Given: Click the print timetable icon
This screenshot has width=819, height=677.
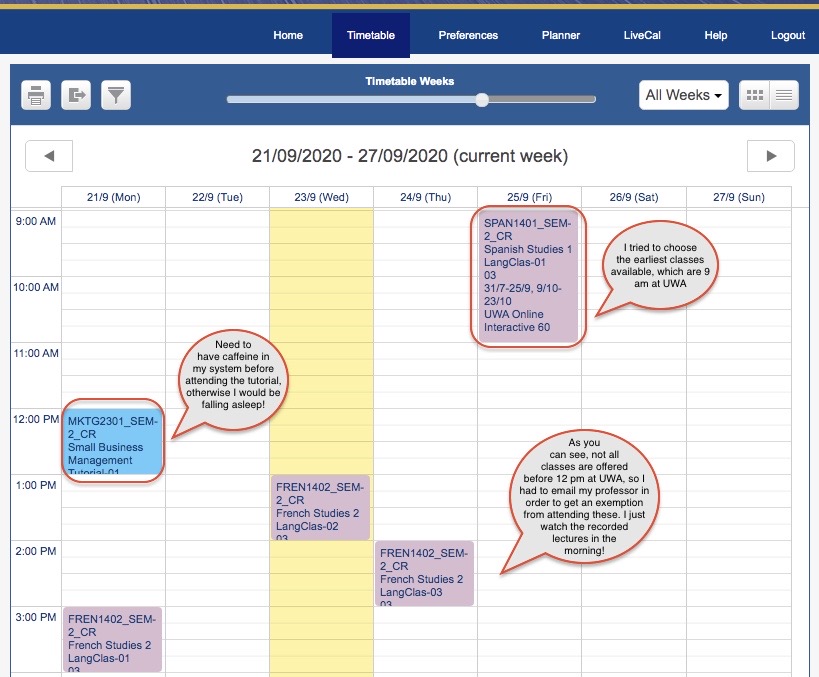Looking at the screenshot, I should (x=36, y=95).
